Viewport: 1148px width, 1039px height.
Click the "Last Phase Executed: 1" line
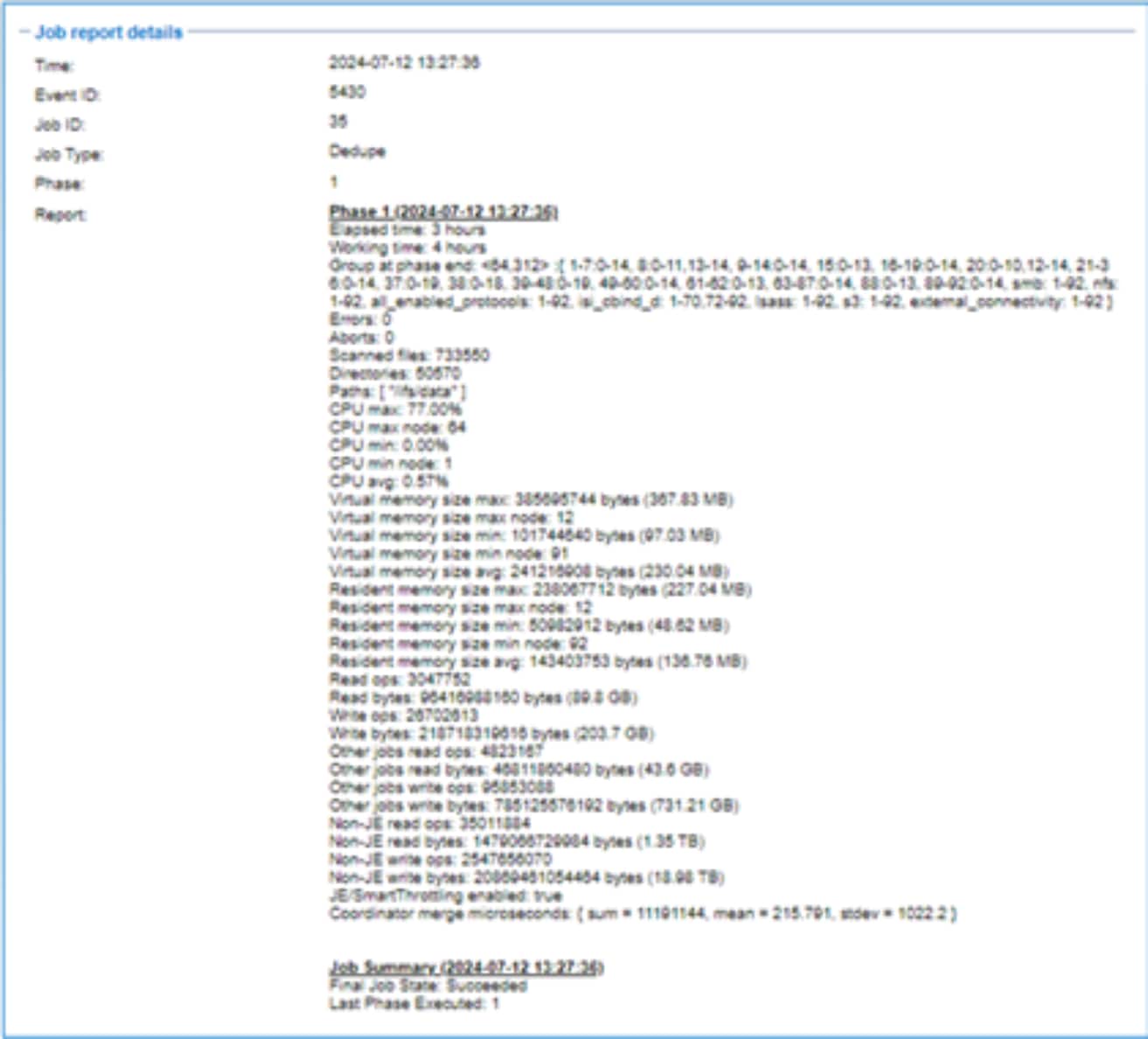[x=414, y=1004]
